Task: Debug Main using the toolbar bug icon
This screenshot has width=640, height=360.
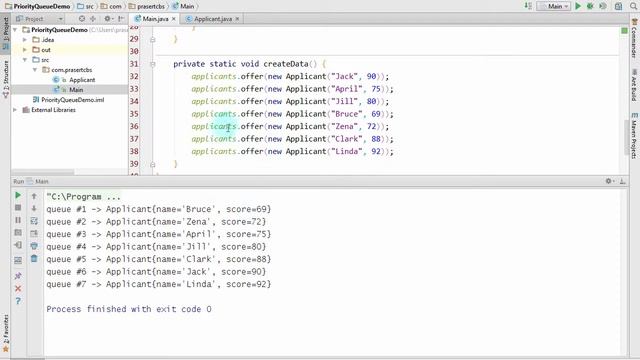Action: (x=590, y=6)
